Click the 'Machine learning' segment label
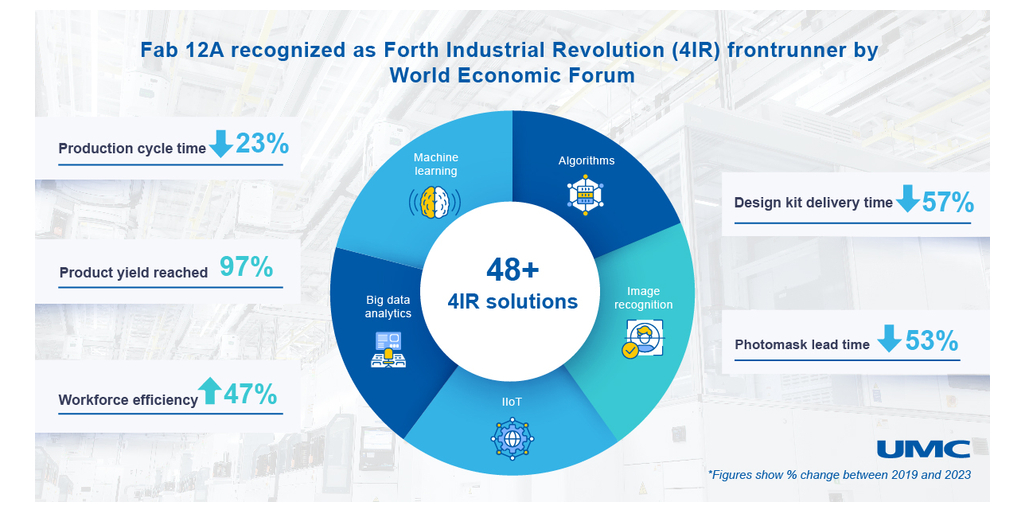This screenshot has height=512, width=1024. (436, 164)
